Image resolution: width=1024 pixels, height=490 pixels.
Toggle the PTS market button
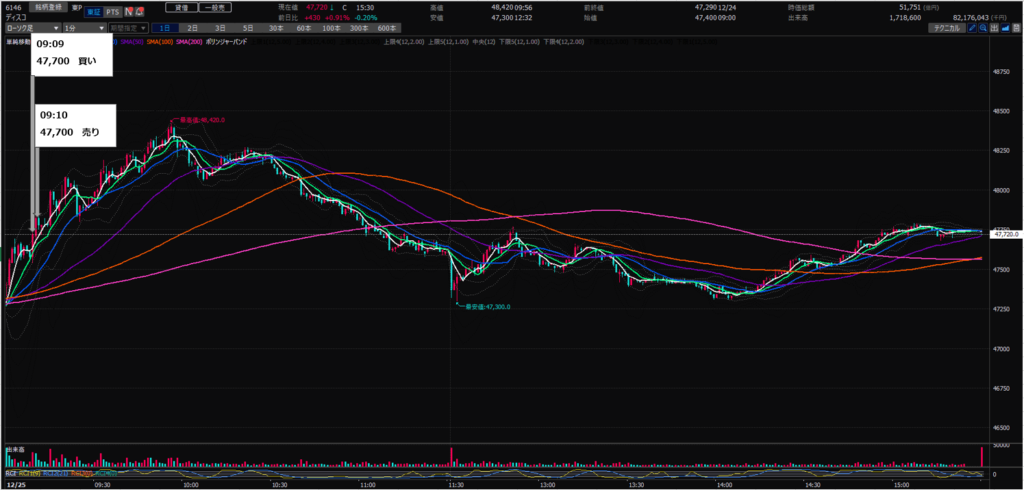[x=112, y=13]
